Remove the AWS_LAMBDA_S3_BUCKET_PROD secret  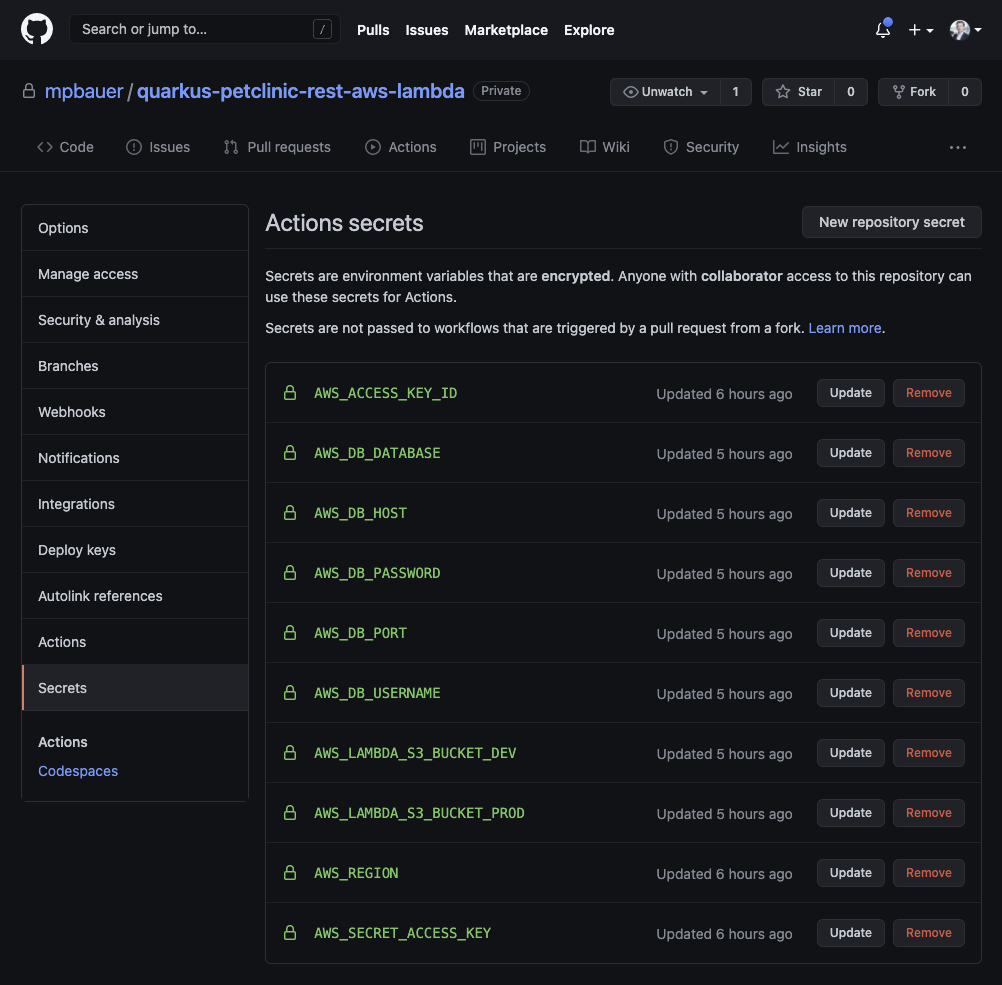[929, 813]
